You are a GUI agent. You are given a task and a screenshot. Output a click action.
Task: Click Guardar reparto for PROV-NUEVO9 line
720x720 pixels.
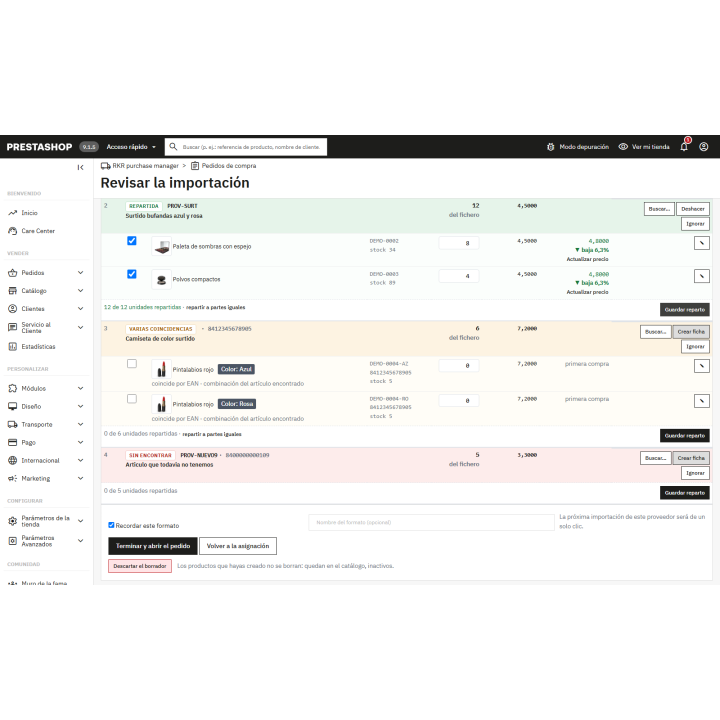click(685, 493)
